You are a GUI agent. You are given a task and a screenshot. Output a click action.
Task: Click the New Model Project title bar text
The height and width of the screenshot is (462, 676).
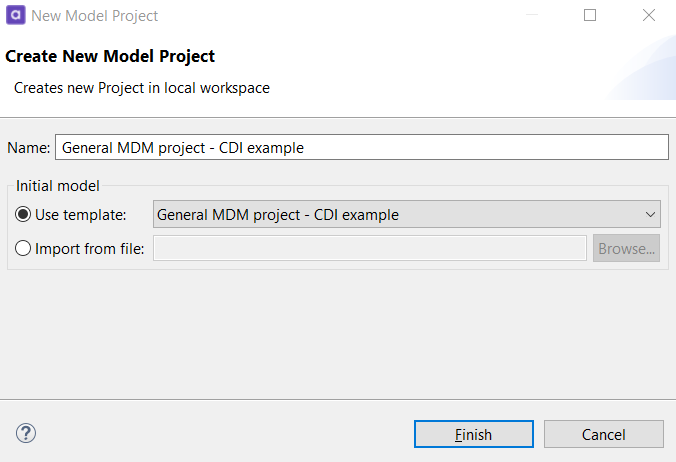pos(95,15)
